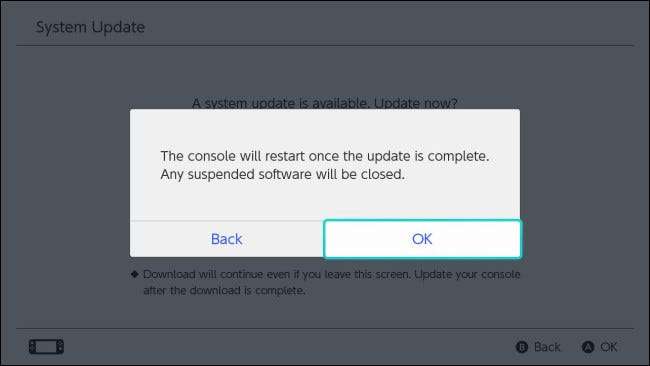Click the 'Any suspended software will be closed' line
The height and width of the screenshot is (366, 650).
tap(282, 175)
